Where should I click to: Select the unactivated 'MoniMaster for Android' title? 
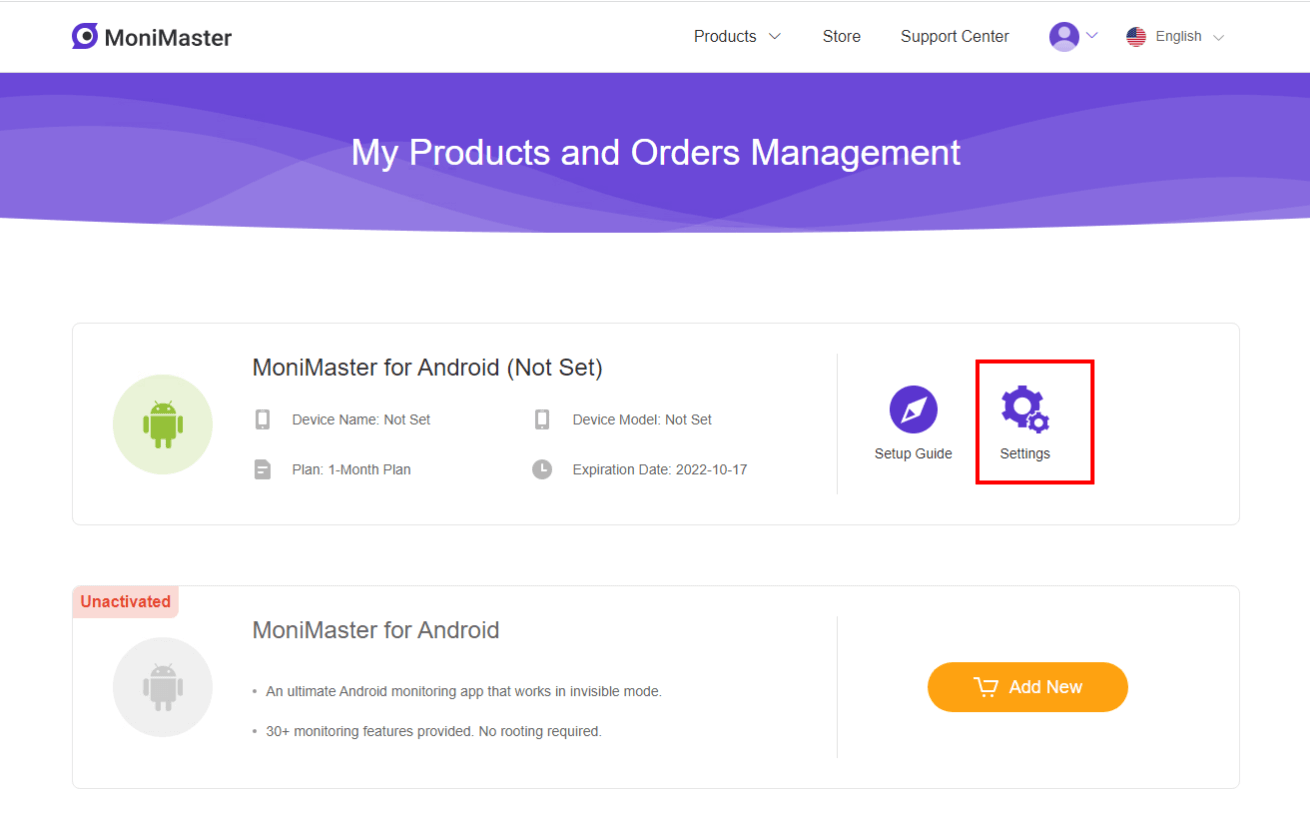click(376, 631)
